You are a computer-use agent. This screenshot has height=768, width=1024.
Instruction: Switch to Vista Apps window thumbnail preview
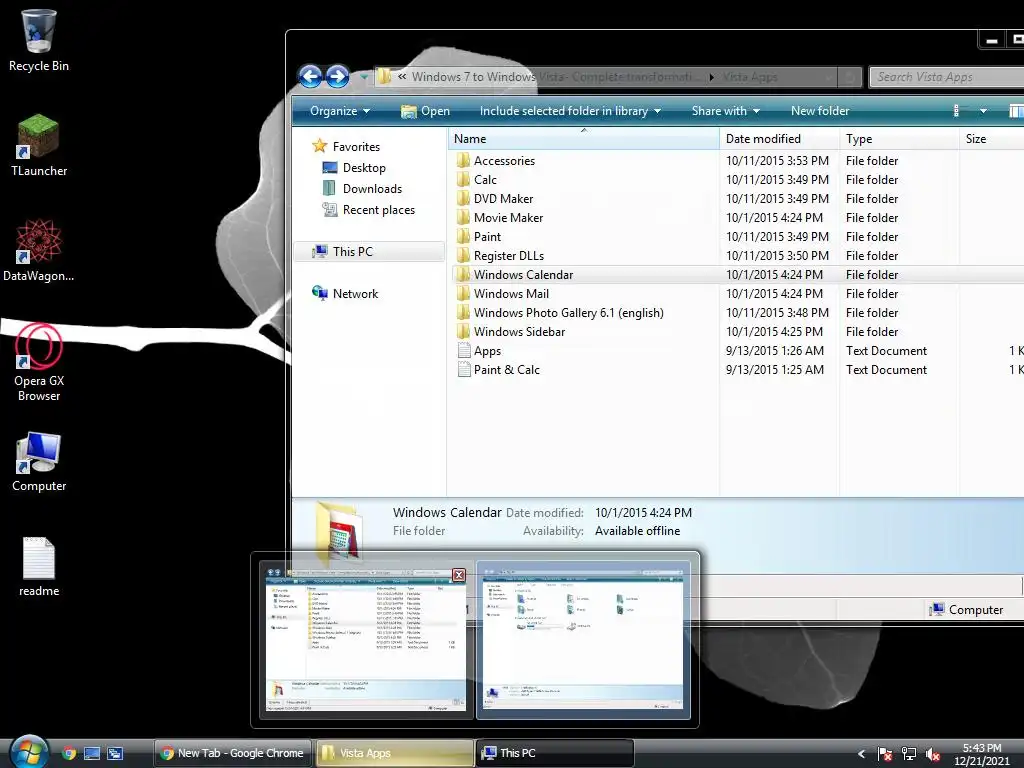tap(366, 639)
